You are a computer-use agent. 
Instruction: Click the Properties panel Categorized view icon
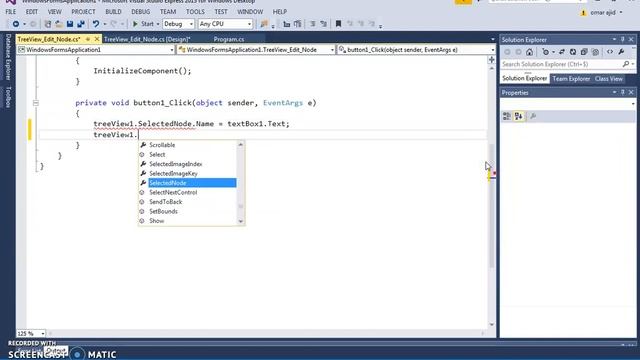pos(507,116)
